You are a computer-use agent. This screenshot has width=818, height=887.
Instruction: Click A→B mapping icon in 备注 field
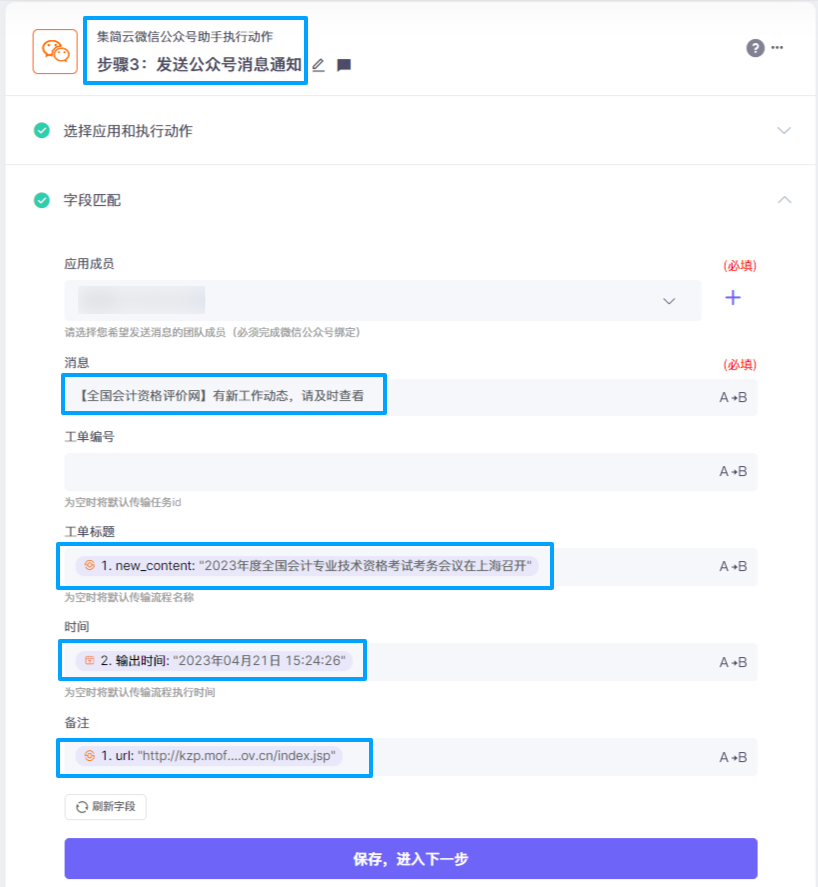coord(733,757)
